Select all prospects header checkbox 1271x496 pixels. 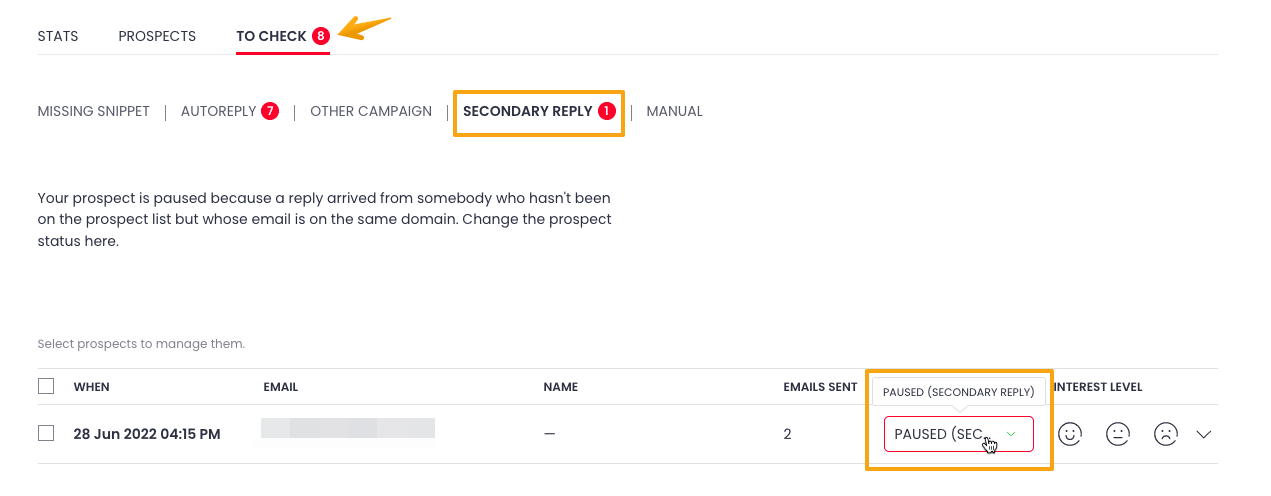coord(46,386)
